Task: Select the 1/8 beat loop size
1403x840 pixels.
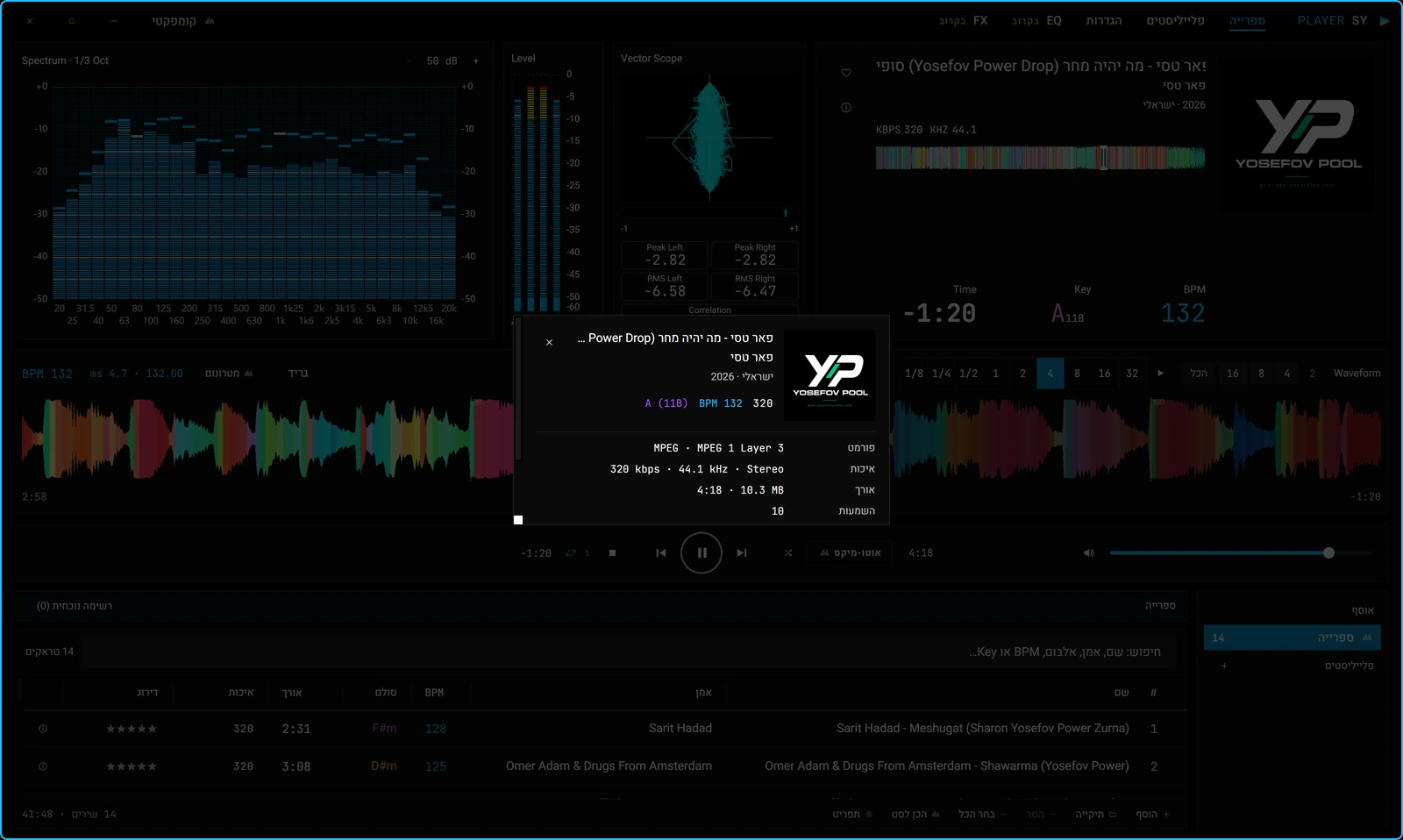Action: (914, 374)
